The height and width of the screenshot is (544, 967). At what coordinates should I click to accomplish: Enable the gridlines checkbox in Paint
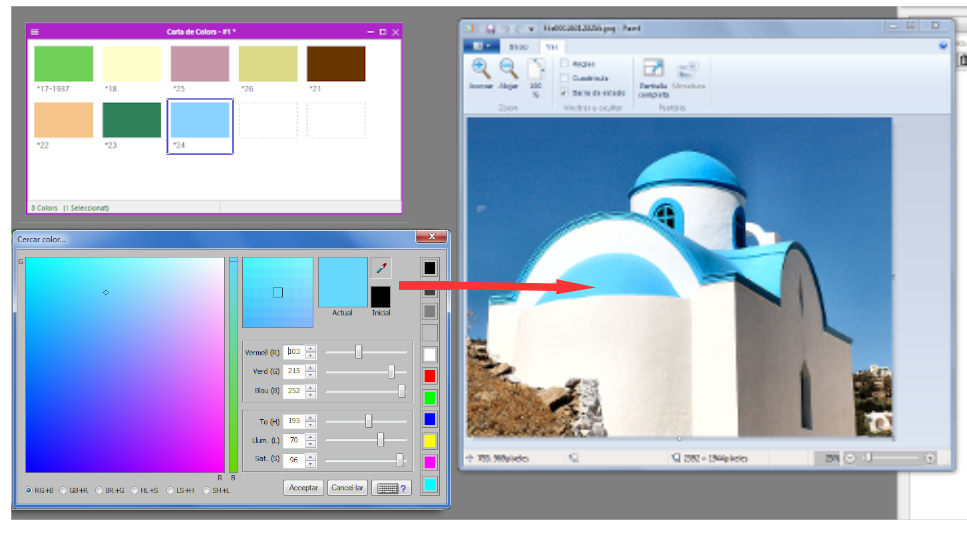coord(564,78)
